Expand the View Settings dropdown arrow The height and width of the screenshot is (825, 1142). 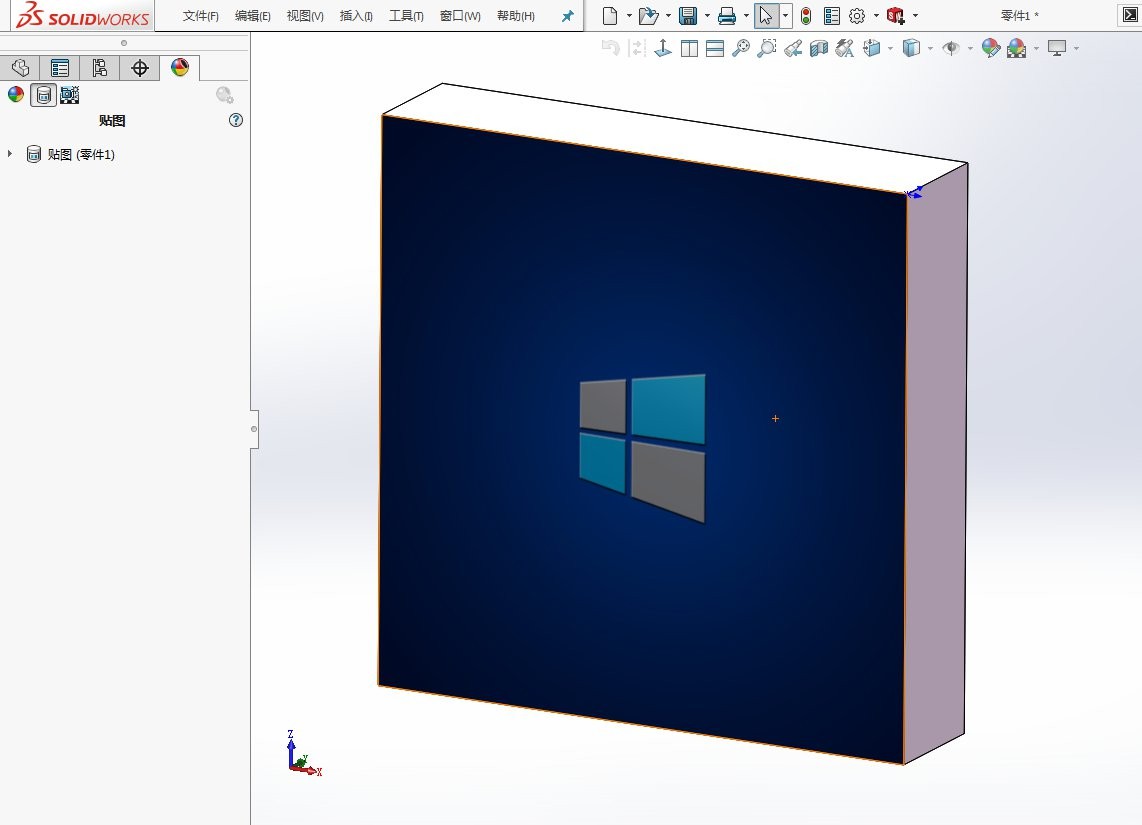[1076, 49]
